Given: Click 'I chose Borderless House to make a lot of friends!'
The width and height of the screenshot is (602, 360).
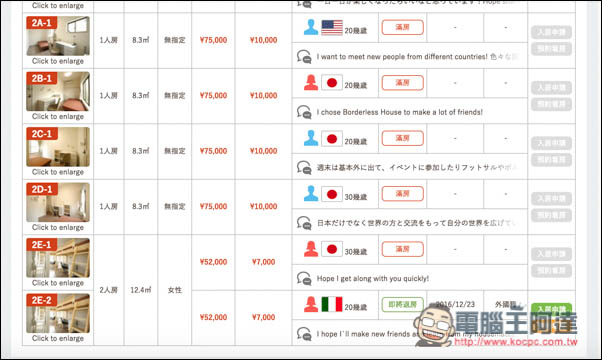Looking at the screenshot, I should 400,112.
